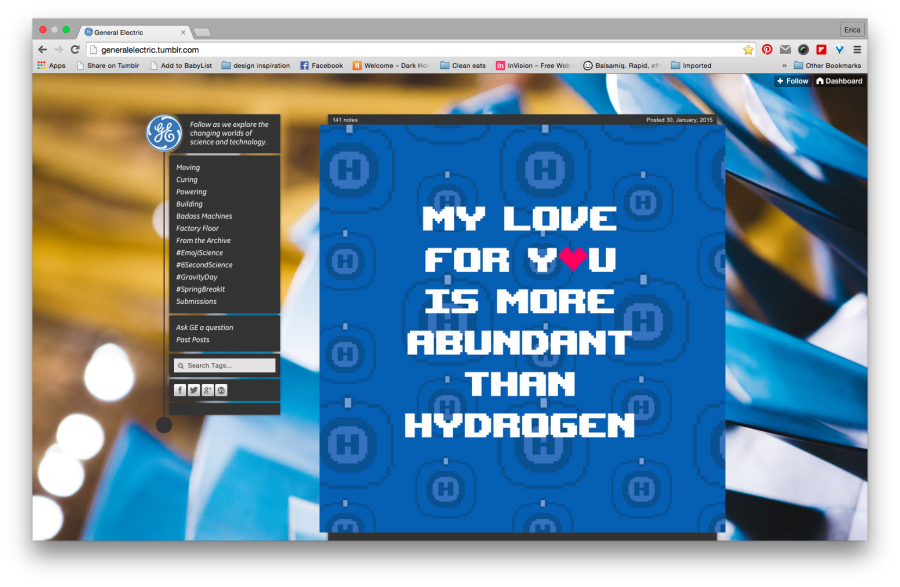Open the Other Bookmarks folder
Image resolution: width=900 pixels, height=587 pixels.
(x=826, y=66)
